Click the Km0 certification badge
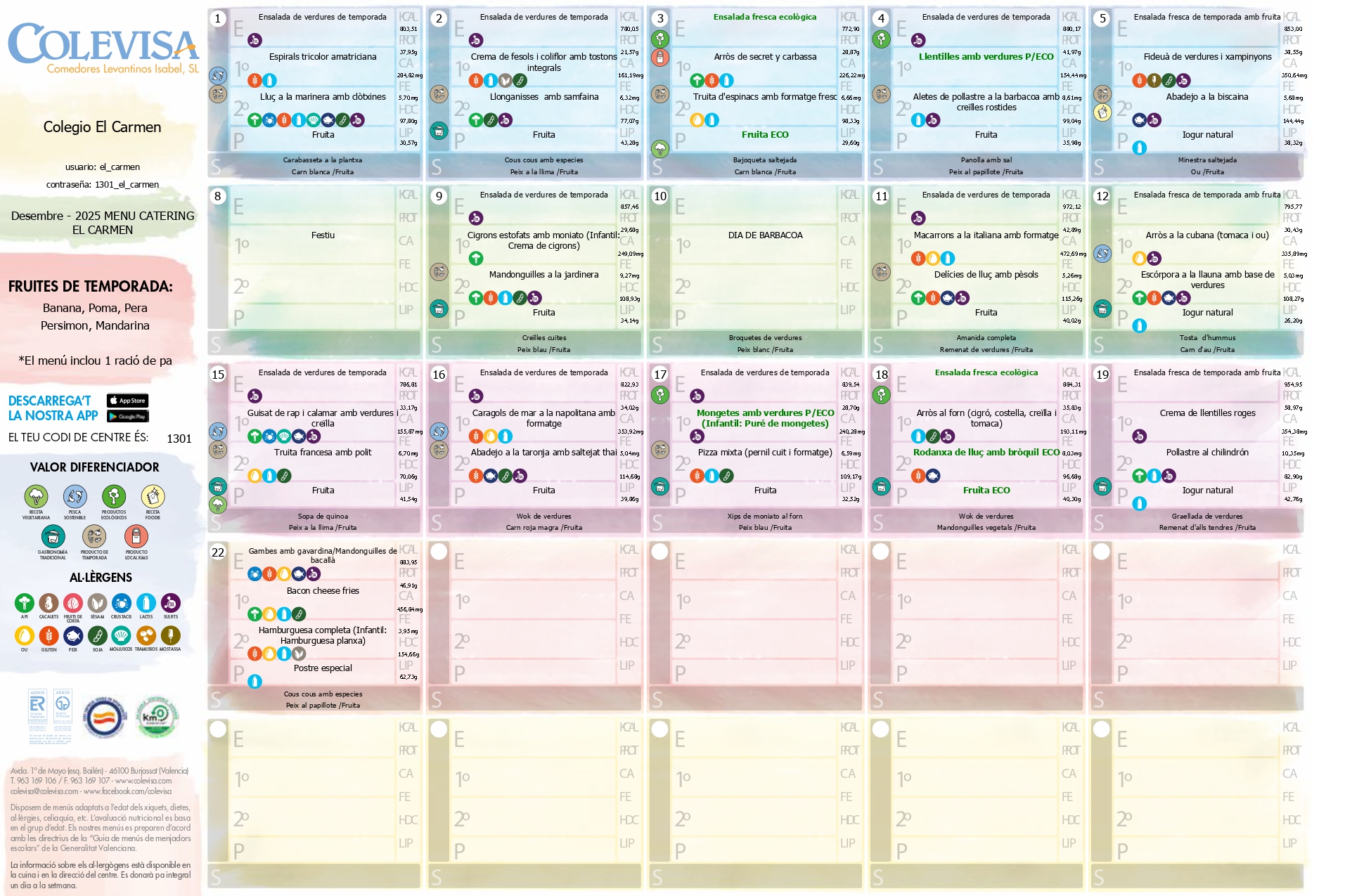 click(157, 717)
